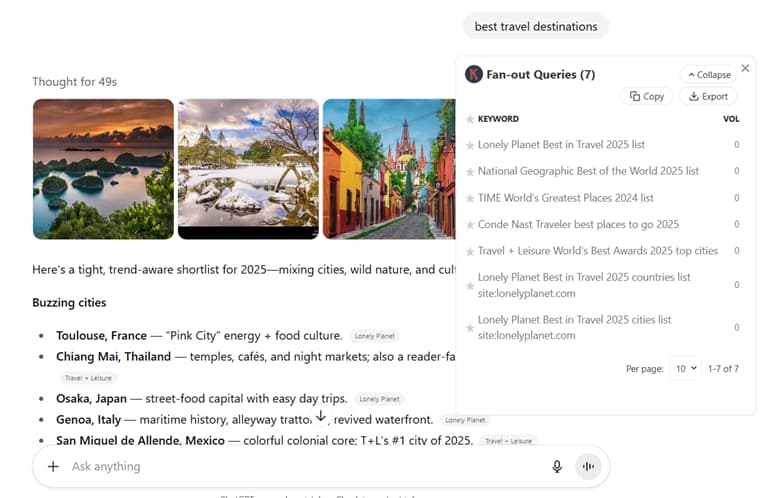
Task: Click the plus attach icon in chat box
Action: click(x=53, y=466)
